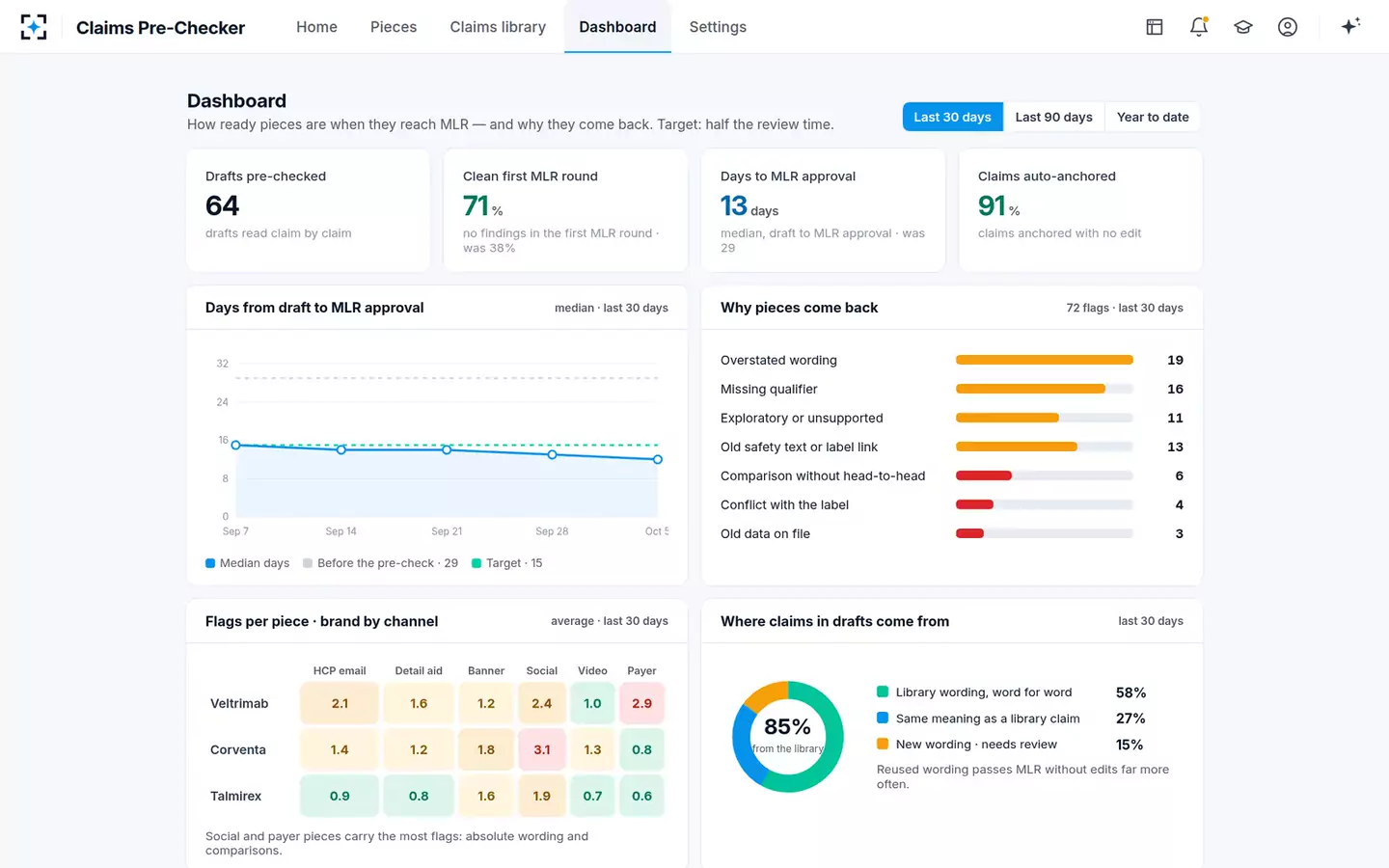Click the Oct 5 data point on chart
1389x868 pixels.
pos(658,459)
